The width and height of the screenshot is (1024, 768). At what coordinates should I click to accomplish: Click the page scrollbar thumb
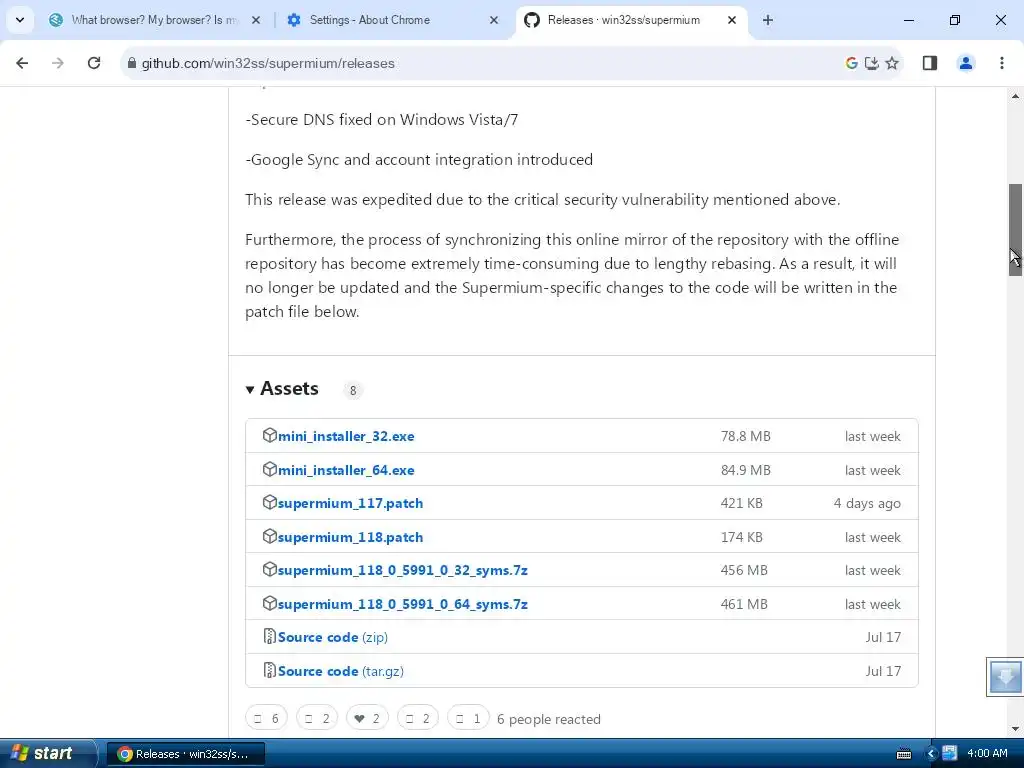pos(1015,230)
